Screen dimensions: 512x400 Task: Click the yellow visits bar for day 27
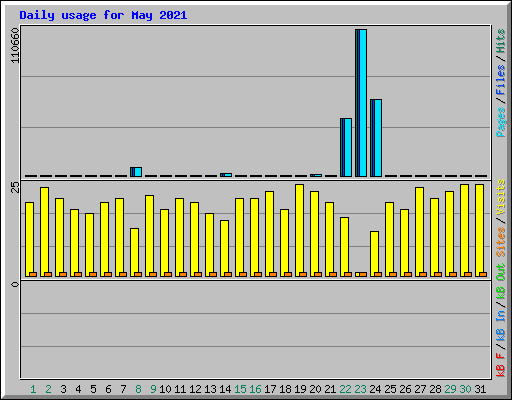[419, 232]
